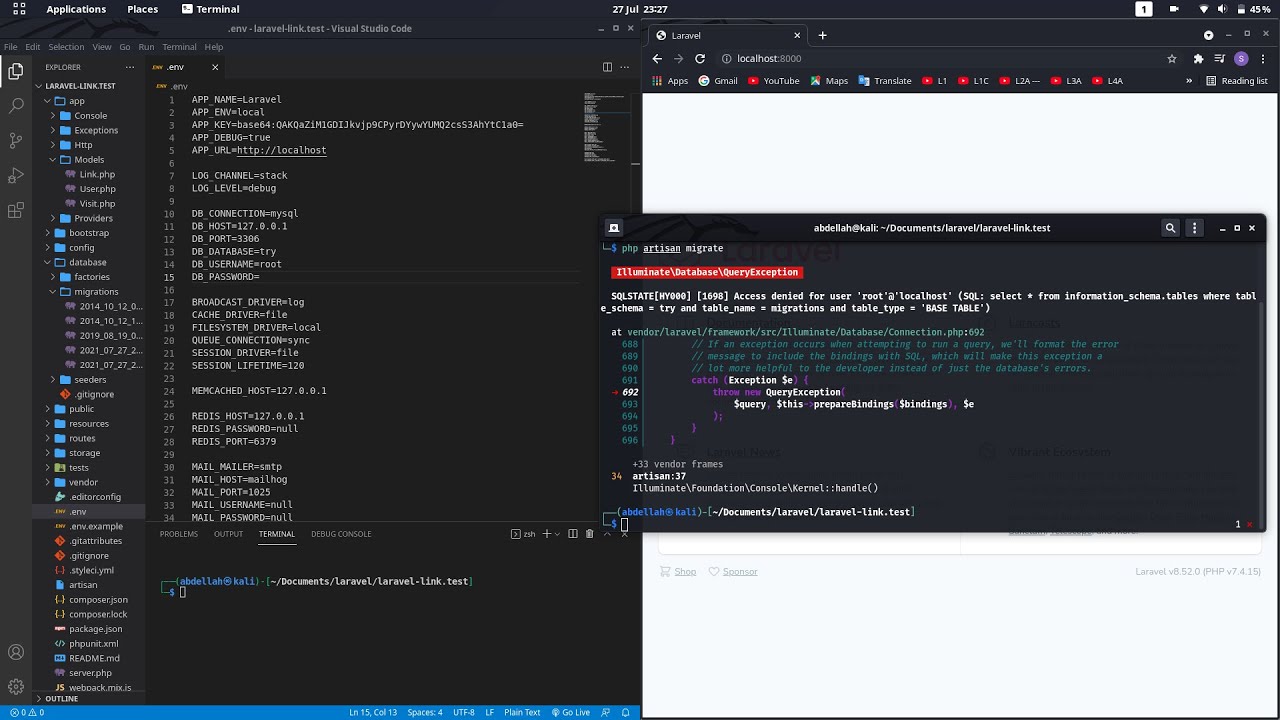Change indentation via Spaces: 4

pyautogui.click(x=424, y=712)
